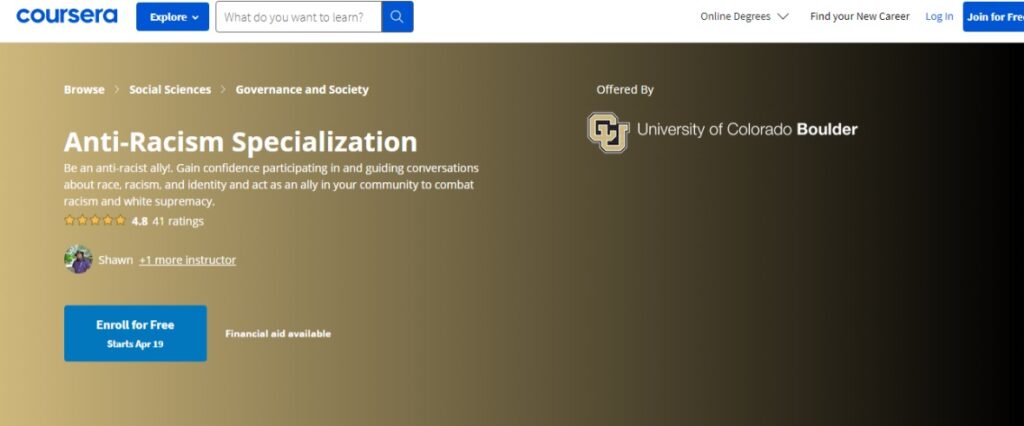The height and width of the screenshot is (426, 1024).
Task: Click the CU Boulder logo emblem
Action: pos(608,132)
